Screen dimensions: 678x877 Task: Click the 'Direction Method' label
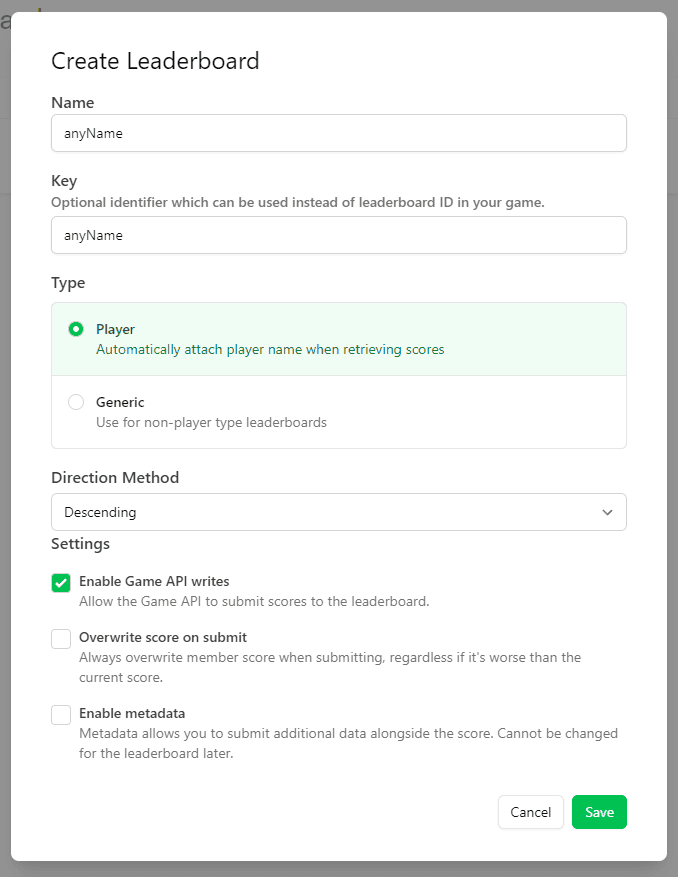(x=115, y=477)
